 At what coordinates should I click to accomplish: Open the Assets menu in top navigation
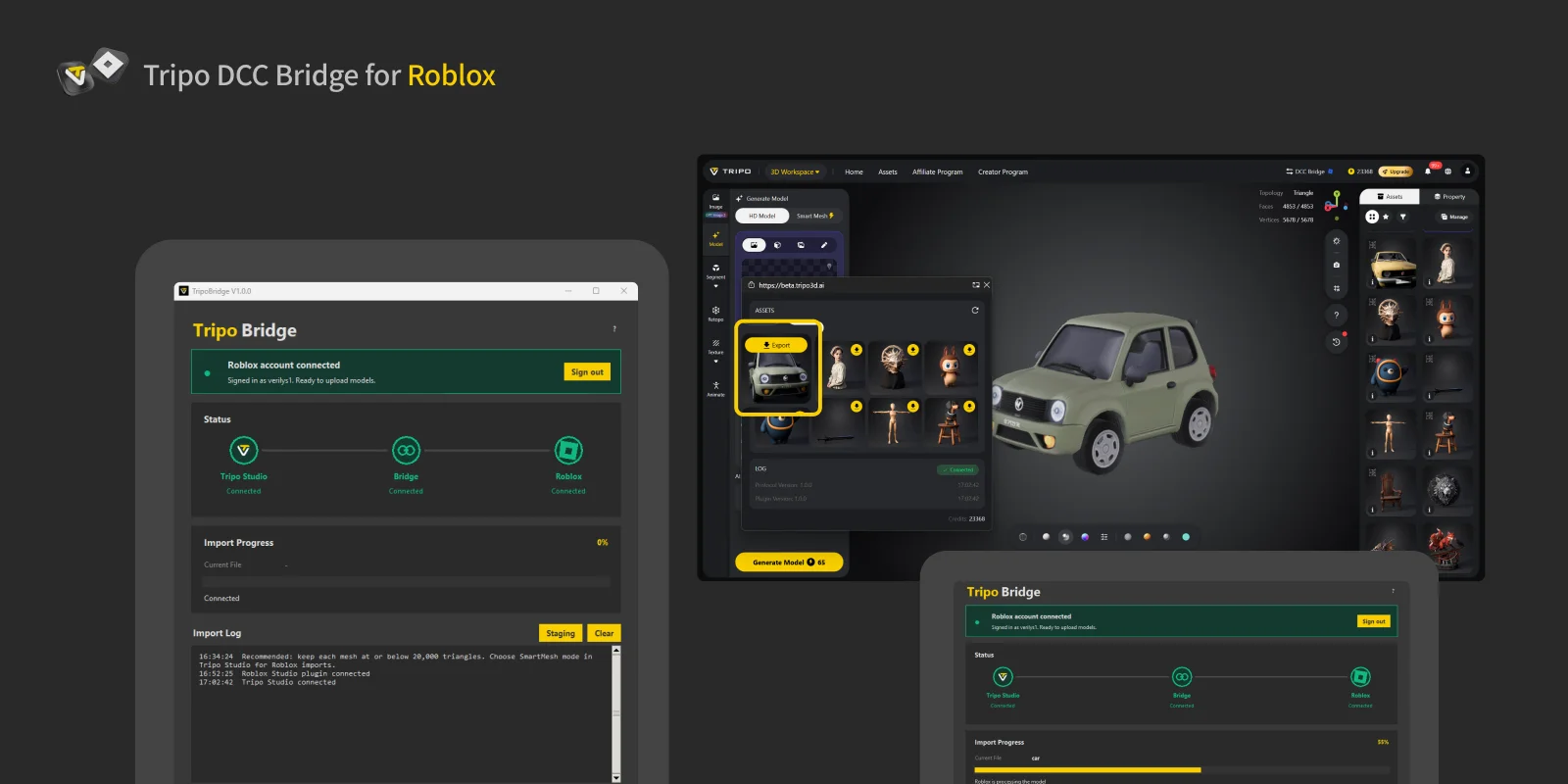click(888, 171)
